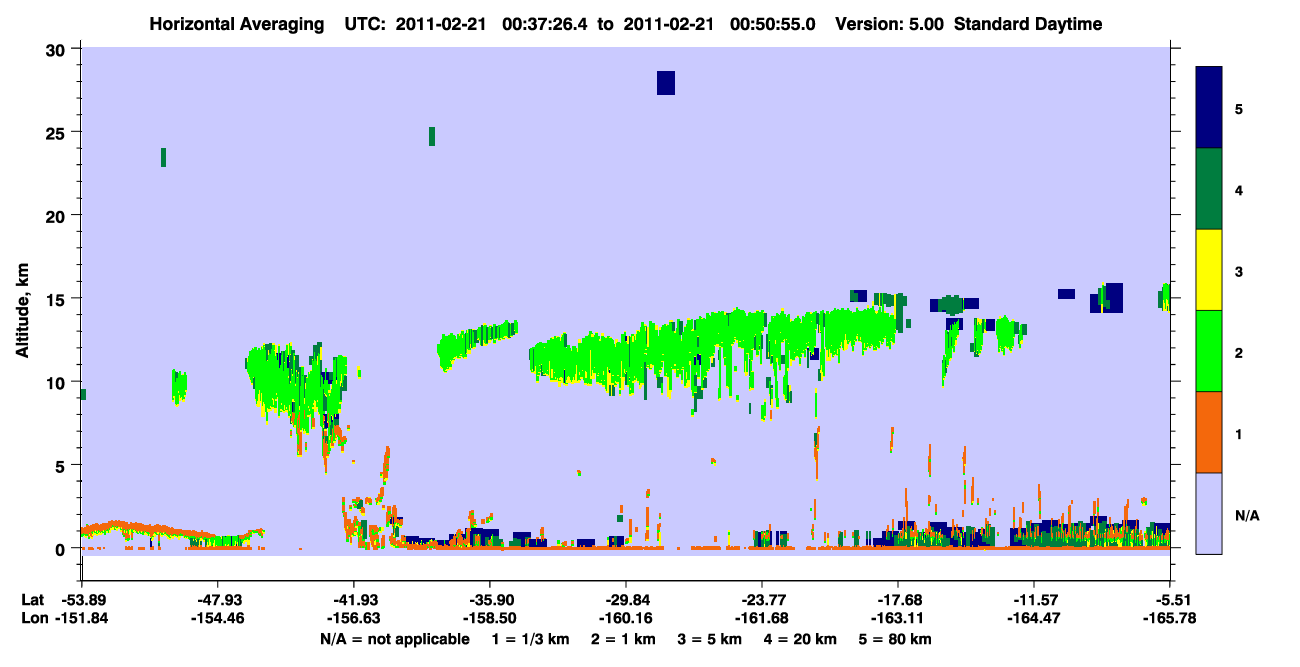Click the 'N/A = not applicable' legend text

(394, 639)
